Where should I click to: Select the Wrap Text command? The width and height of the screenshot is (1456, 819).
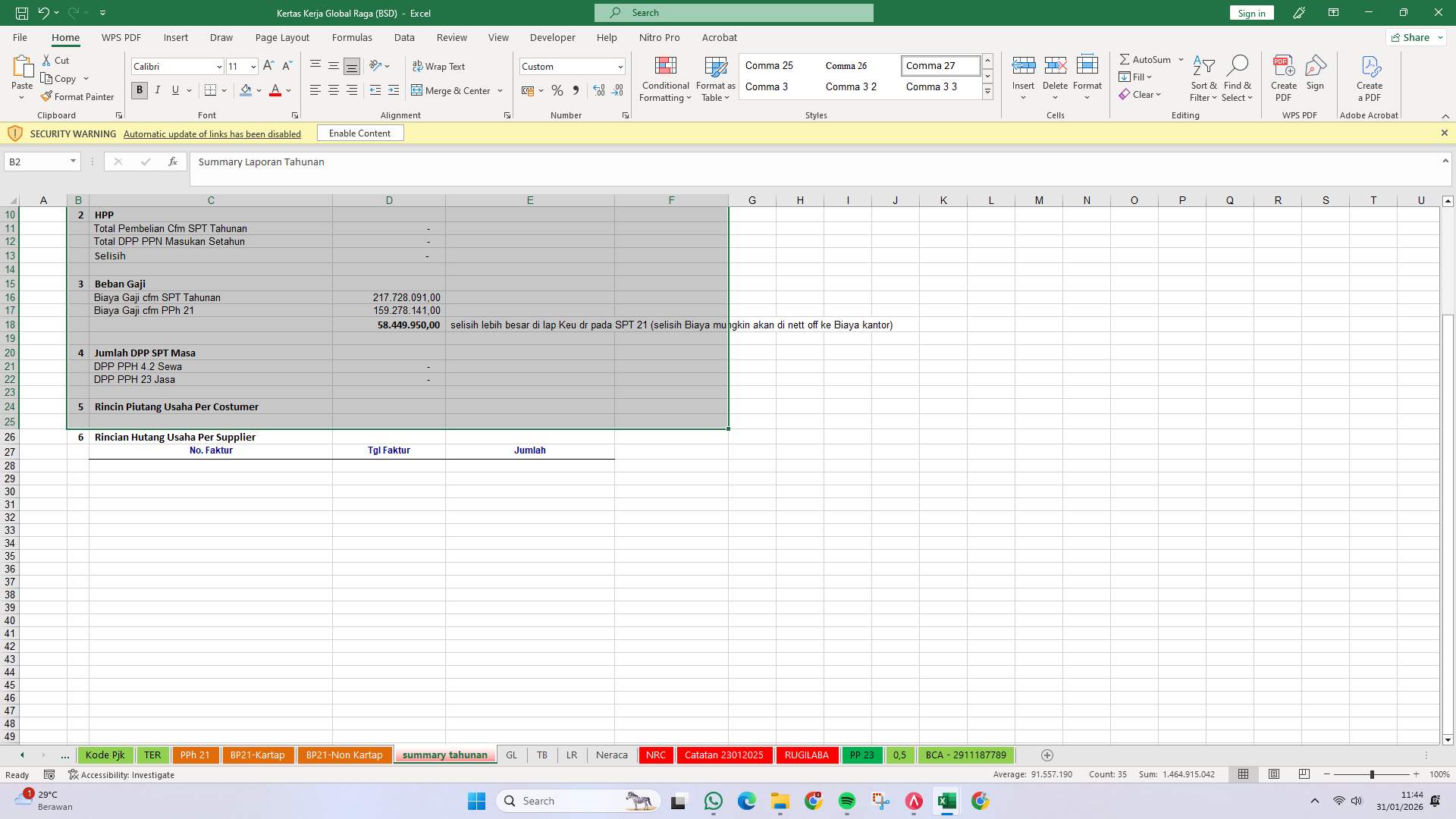[440, 66]
